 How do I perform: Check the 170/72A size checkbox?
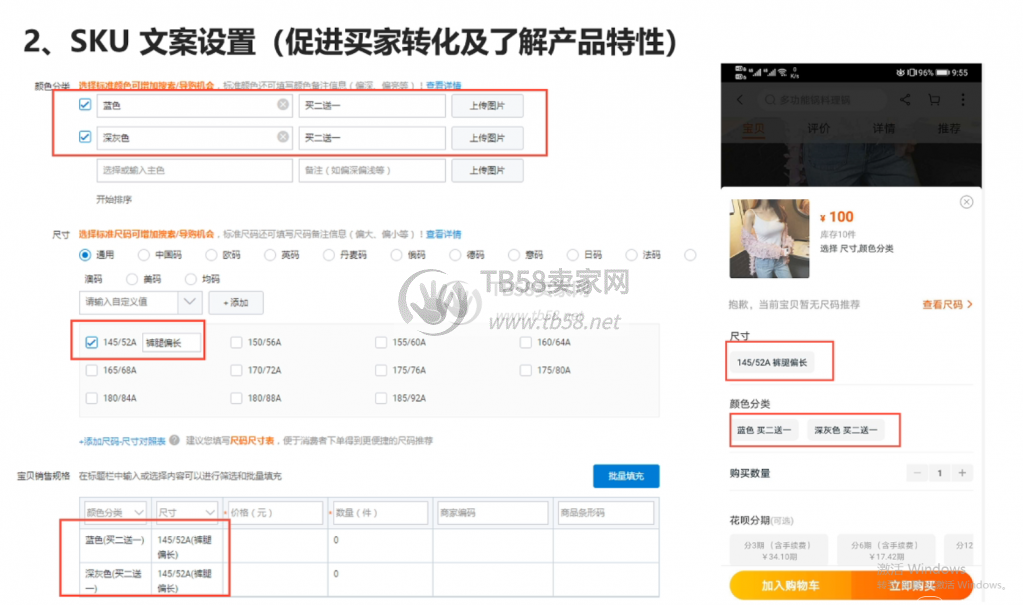(x=236, y=370)
